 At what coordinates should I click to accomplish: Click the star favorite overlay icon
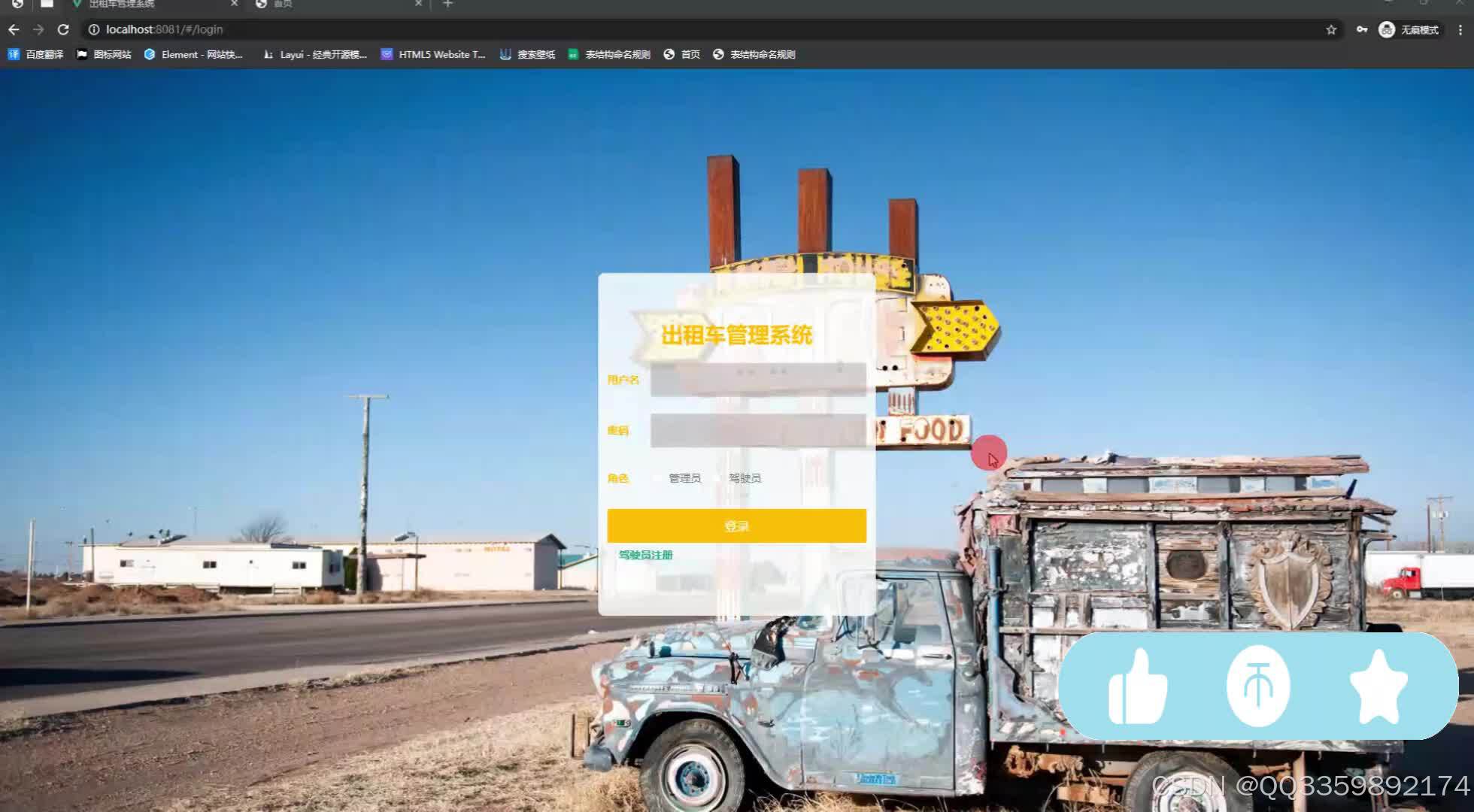pos(1378,686)
